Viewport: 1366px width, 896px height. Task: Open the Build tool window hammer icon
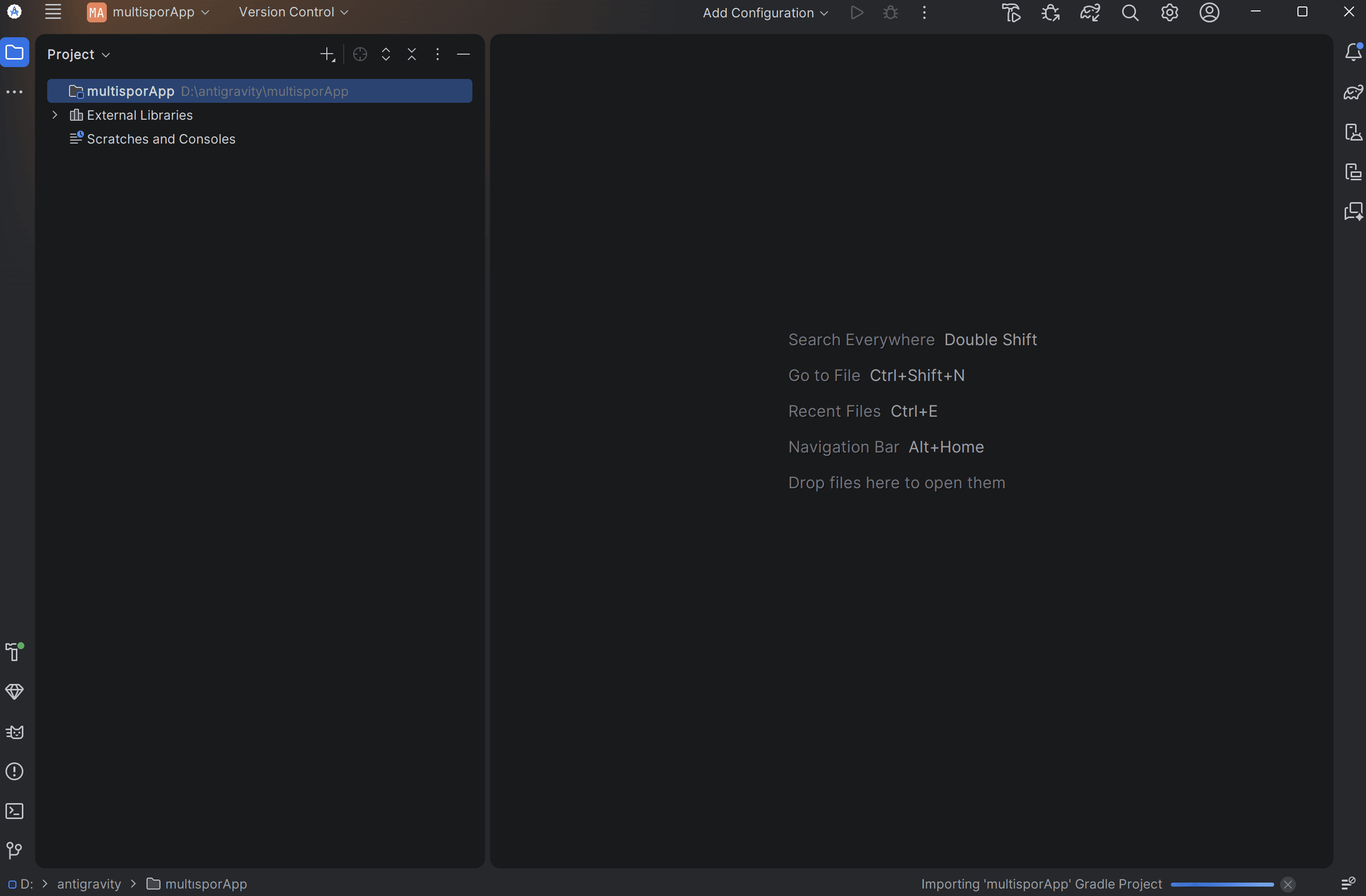[x=14, y=652]
